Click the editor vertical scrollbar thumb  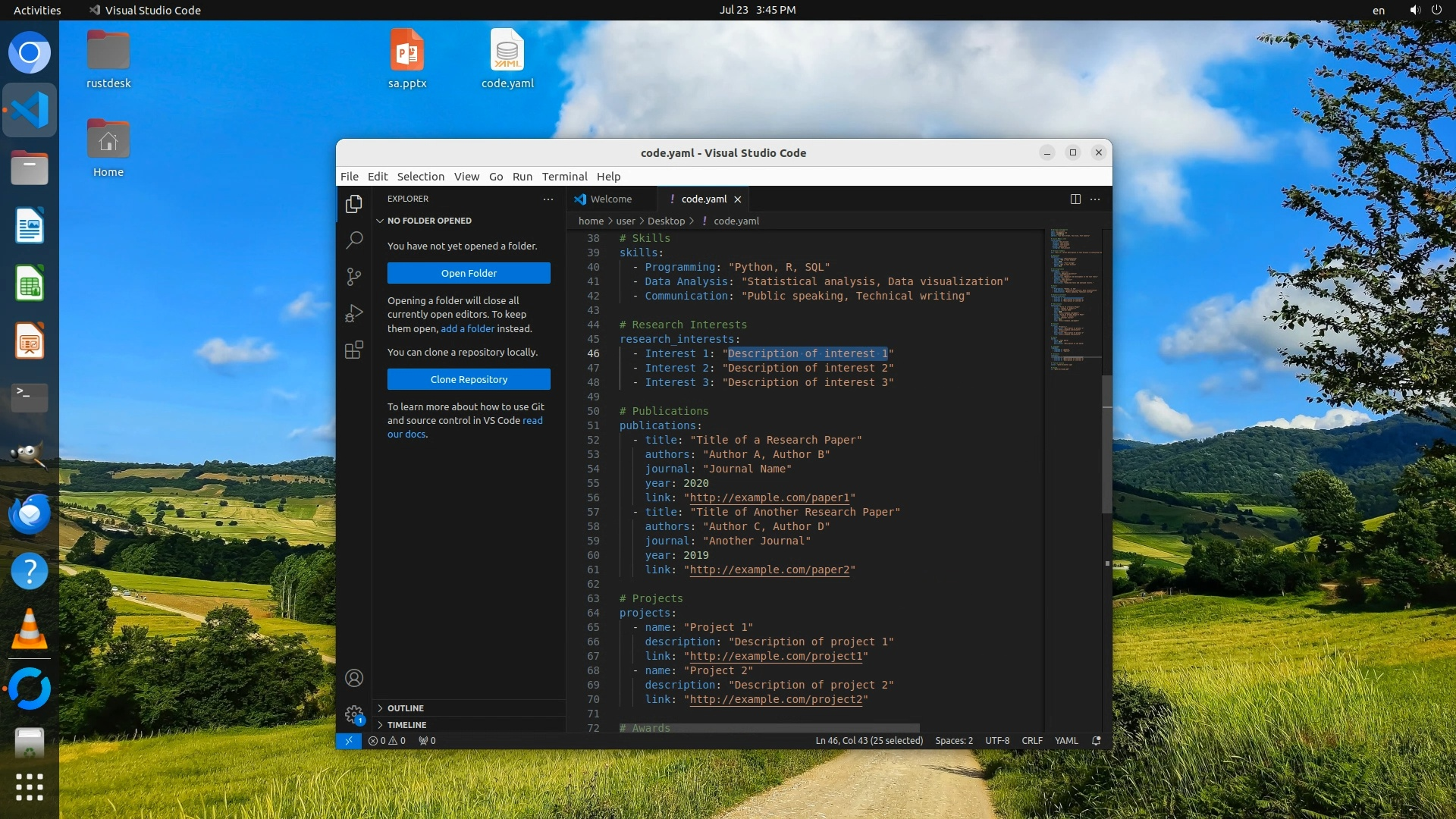[1107, 444]
